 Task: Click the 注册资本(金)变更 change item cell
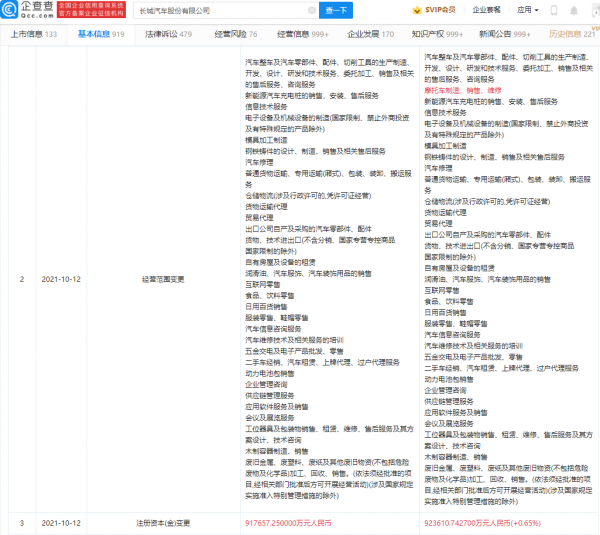pyautogui.click(x=163, y=523)
